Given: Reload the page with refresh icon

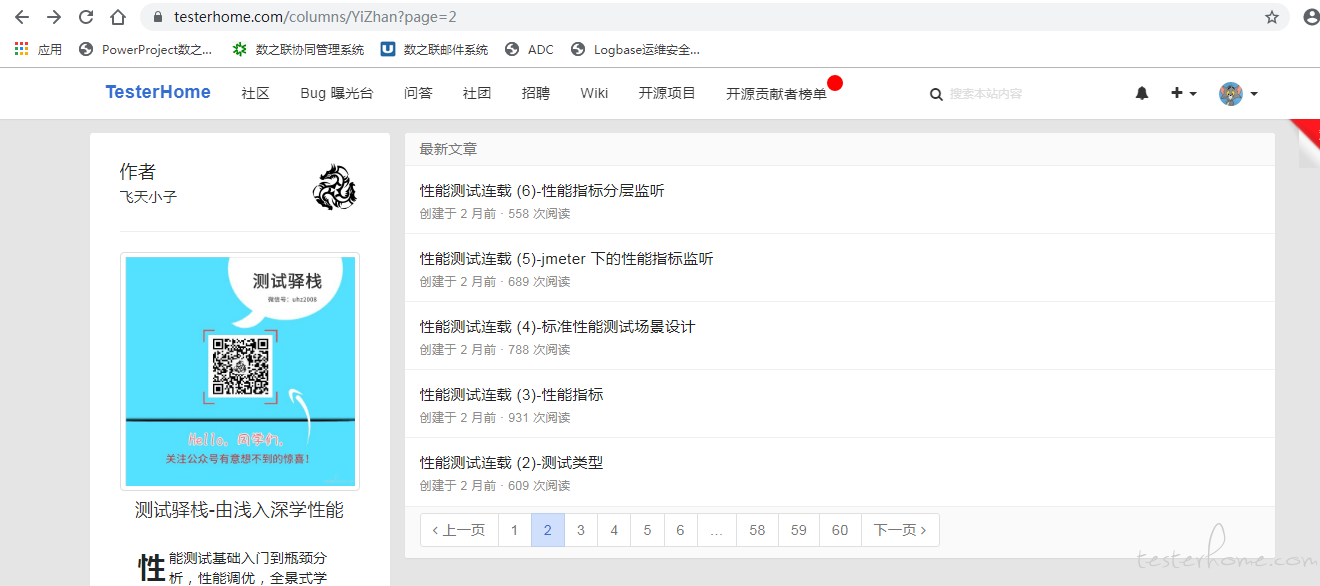Looking at the screenshot, I should pos(86,17).
